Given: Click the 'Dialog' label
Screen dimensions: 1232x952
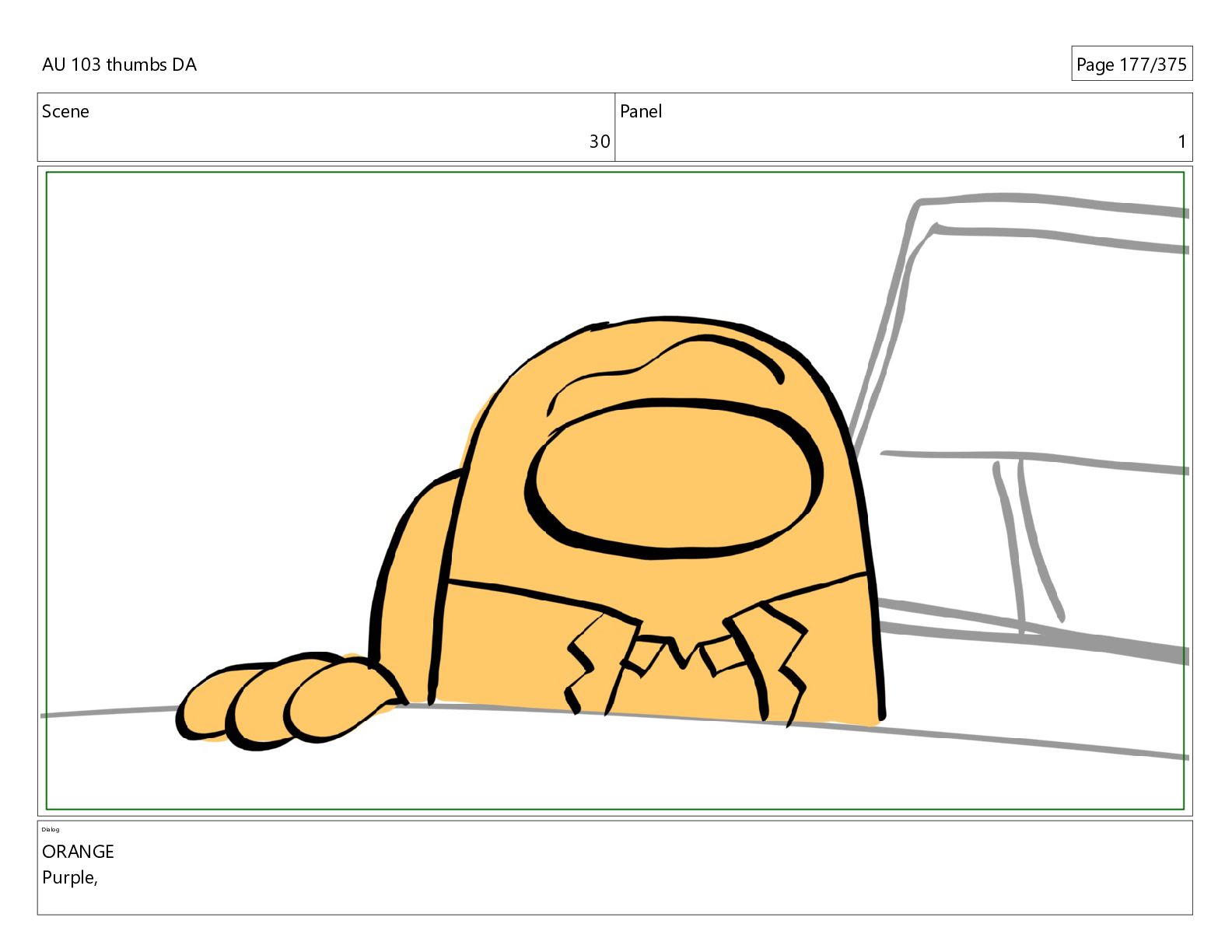Looking at the screenshot, I should pos(51,829).
